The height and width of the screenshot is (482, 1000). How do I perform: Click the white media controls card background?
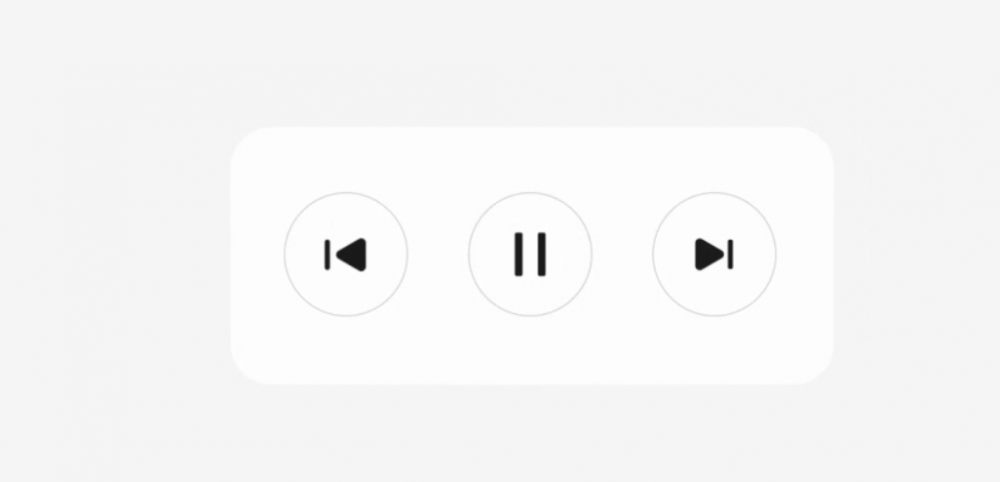531,159
